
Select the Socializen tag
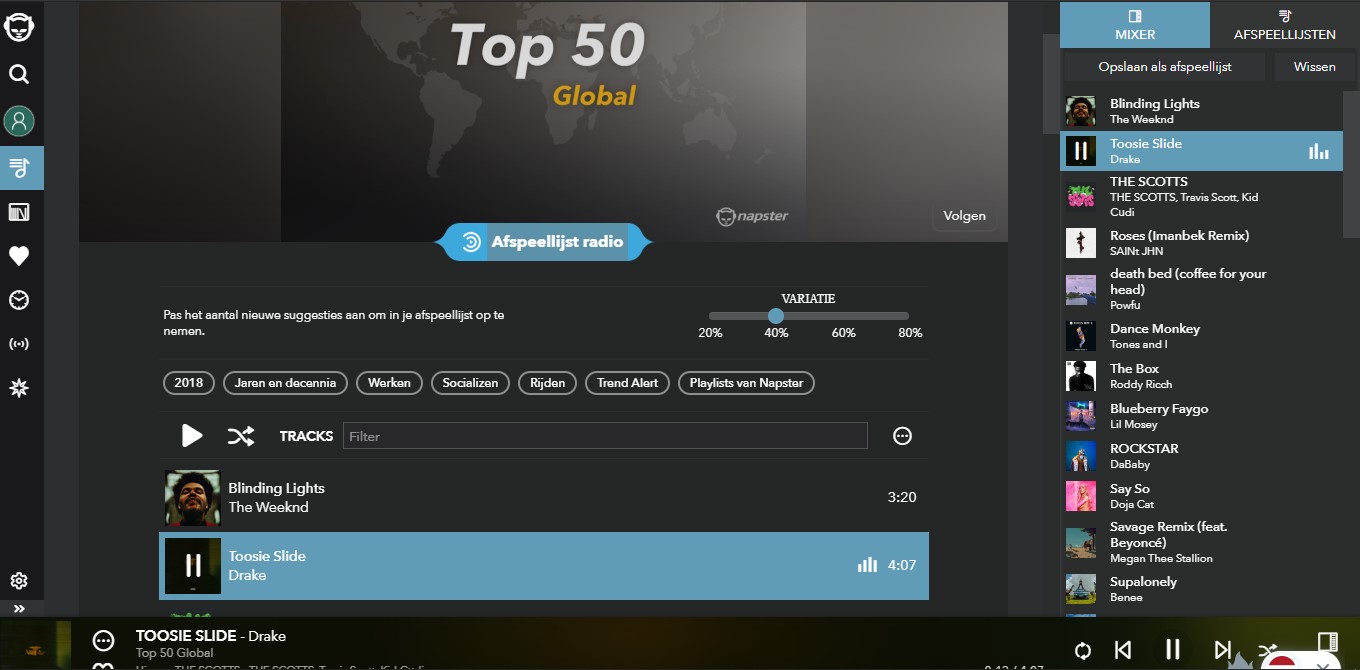(470, 383)
